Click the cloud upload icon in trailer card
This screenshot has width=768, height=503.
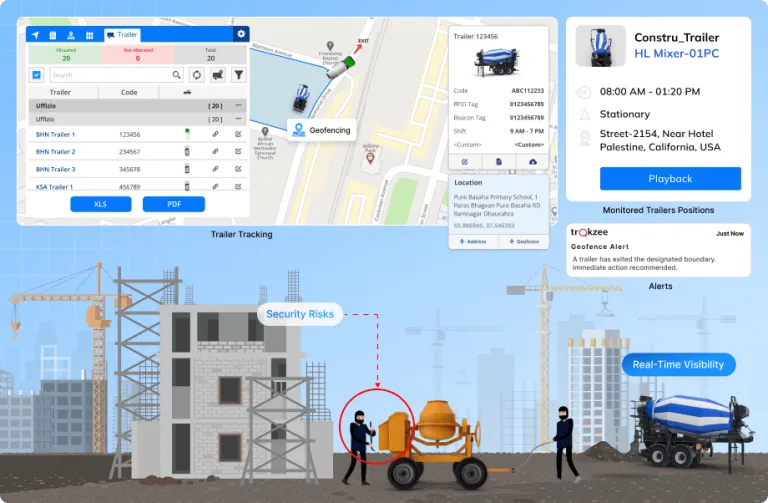coord(532,161)
